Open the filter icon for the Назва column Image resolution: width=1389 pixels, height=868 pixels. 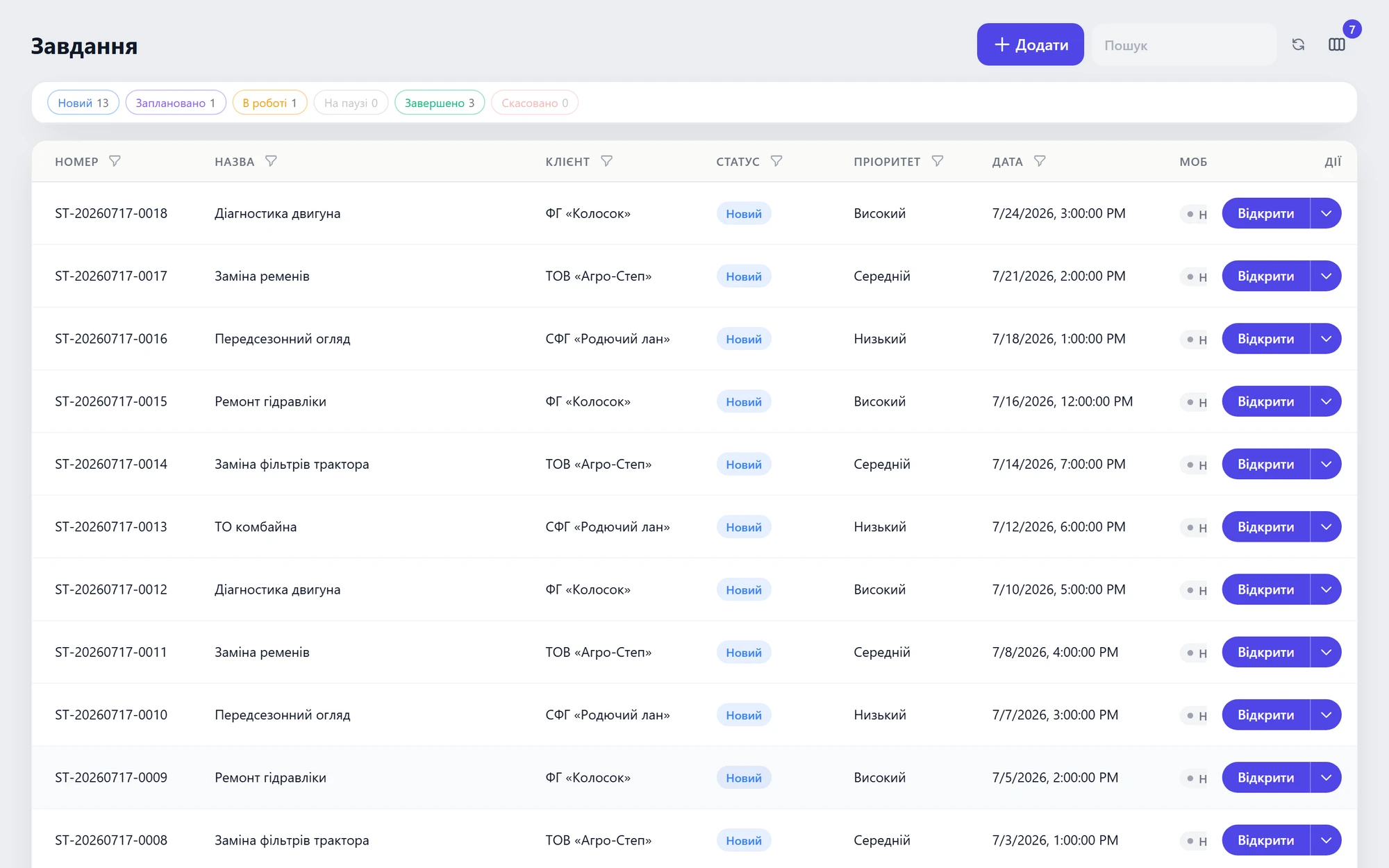tap(272, 161)
